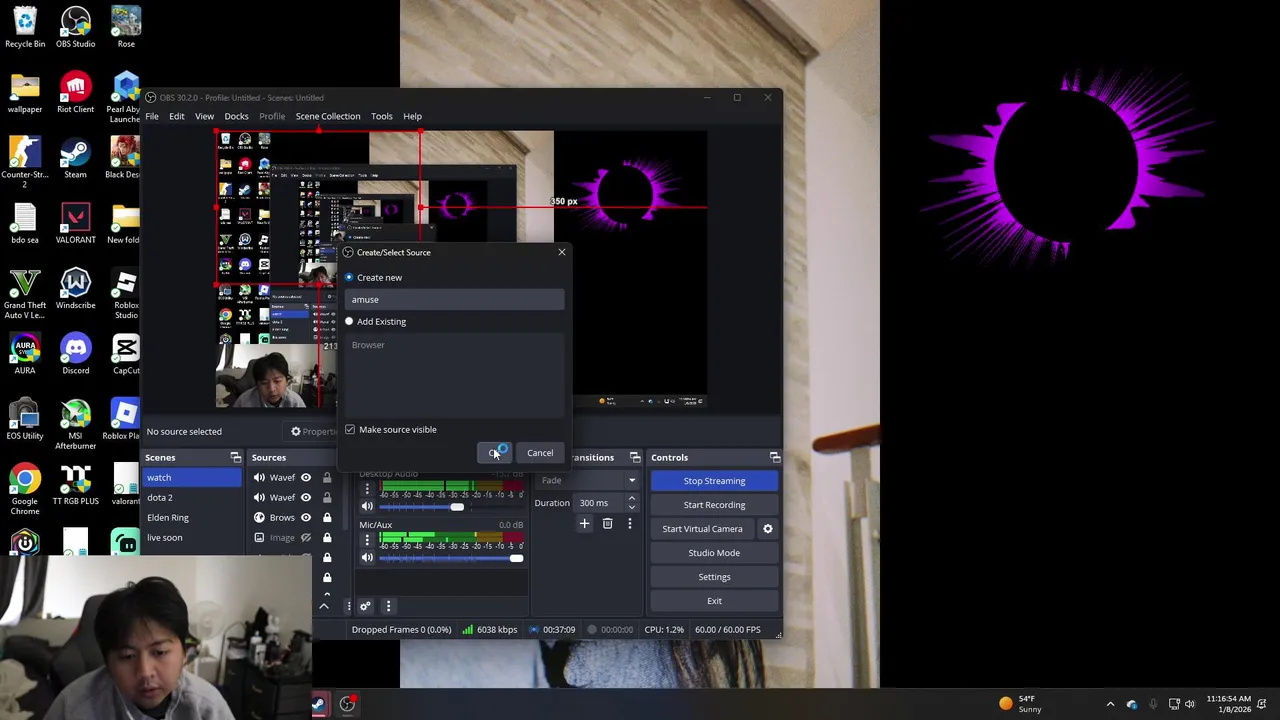Image resolution: width=1280 pixels, height=720 pixels.
Task: Click Start Recording button
Action: click(714, 505)
